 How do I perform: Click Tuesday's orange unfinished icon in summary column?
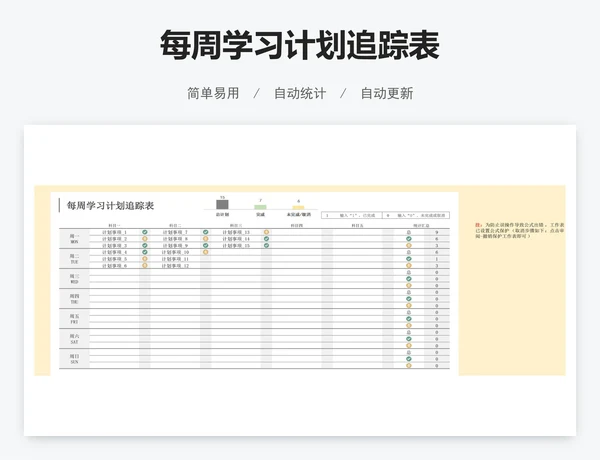click(409, 265)
